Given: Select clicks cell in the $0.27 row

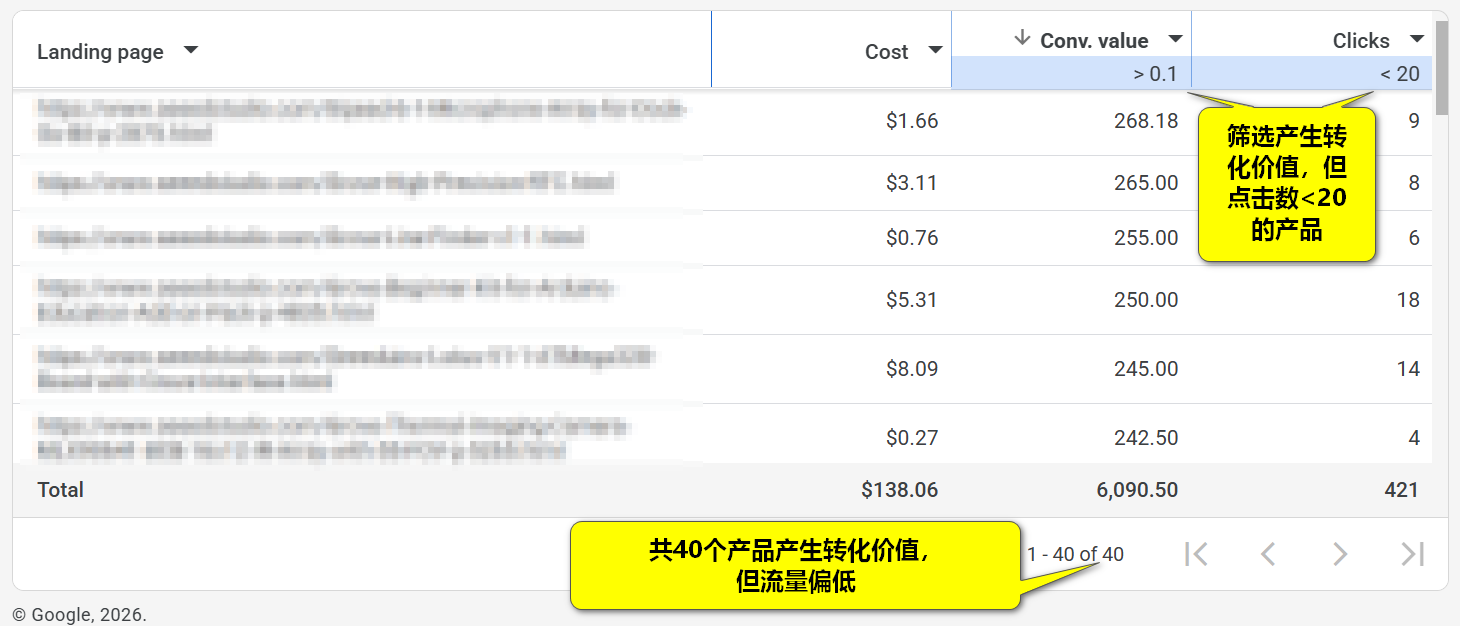Looking at the screenshot, I should pyautogui.click(x=1414, y=438).
